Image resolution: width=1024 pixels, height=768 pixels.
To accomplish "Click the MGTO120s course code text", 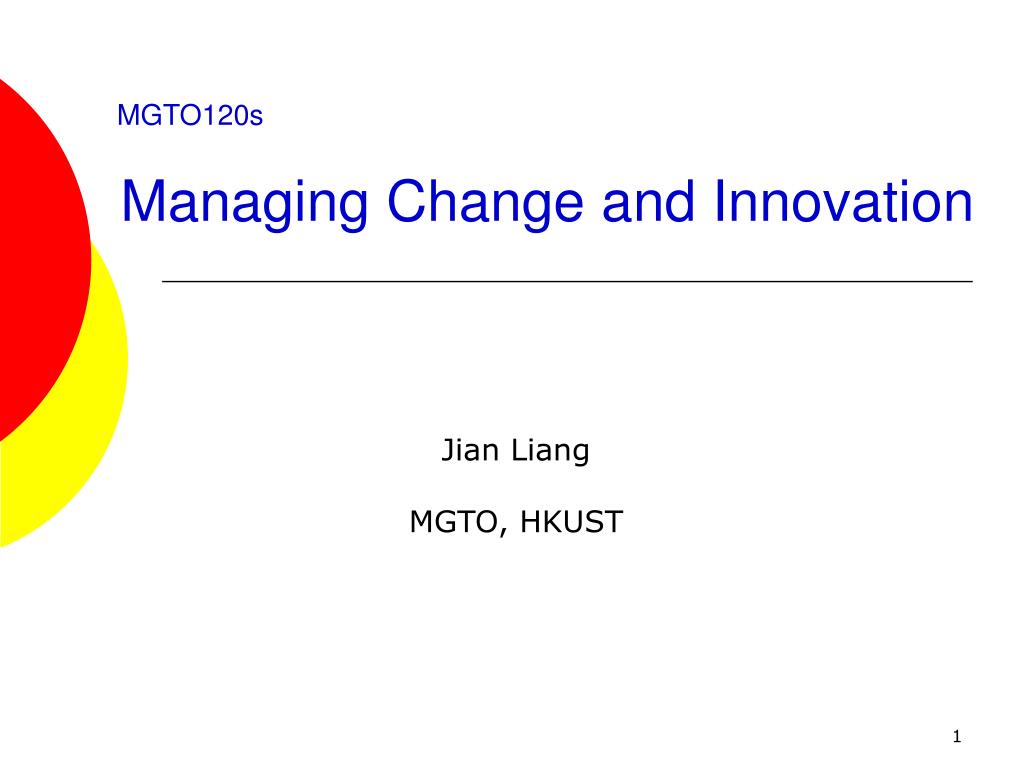I will point(190,116).
